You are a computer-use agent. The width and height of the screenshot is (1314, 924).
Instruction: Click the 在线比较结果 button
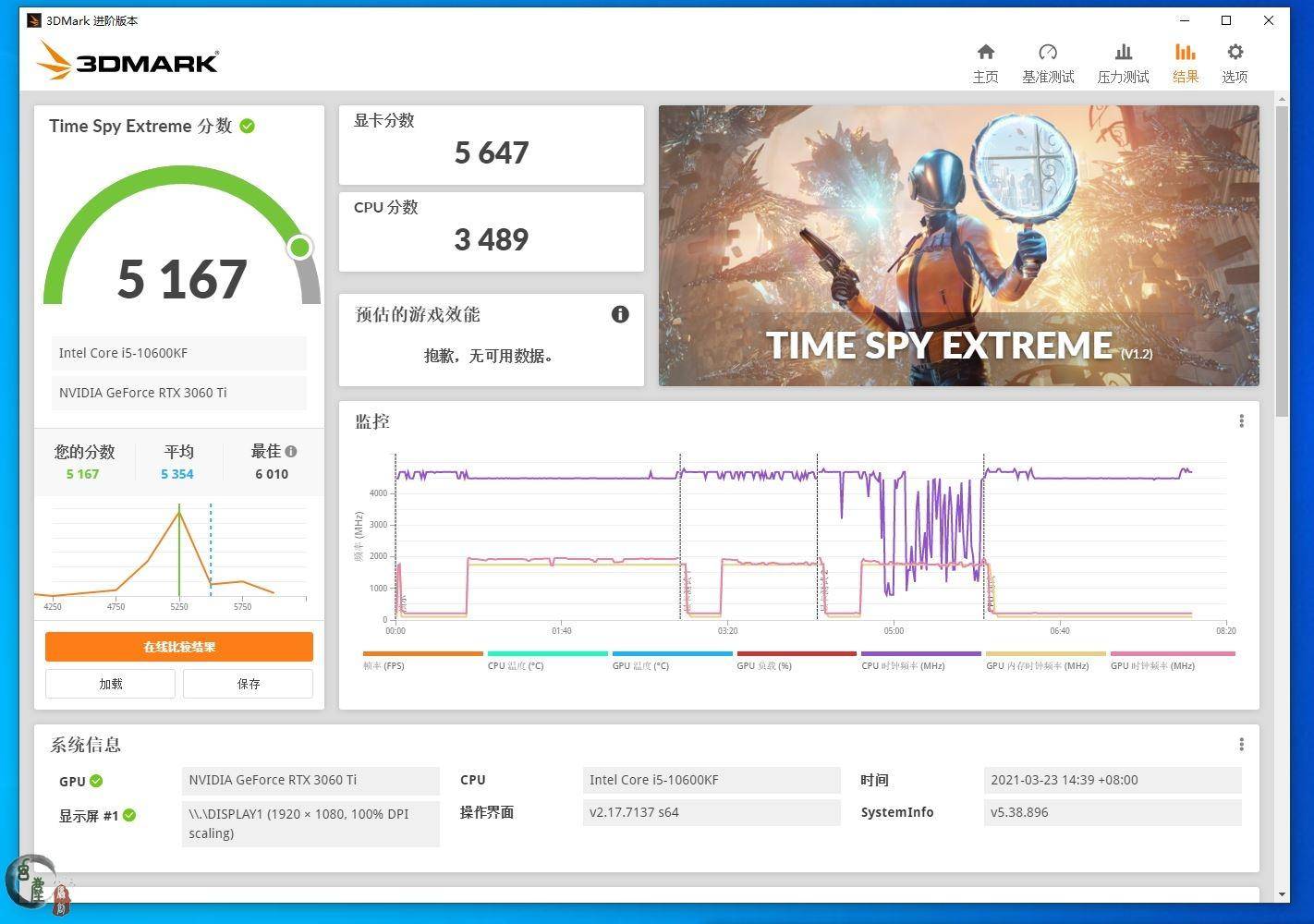click(179, 647)
